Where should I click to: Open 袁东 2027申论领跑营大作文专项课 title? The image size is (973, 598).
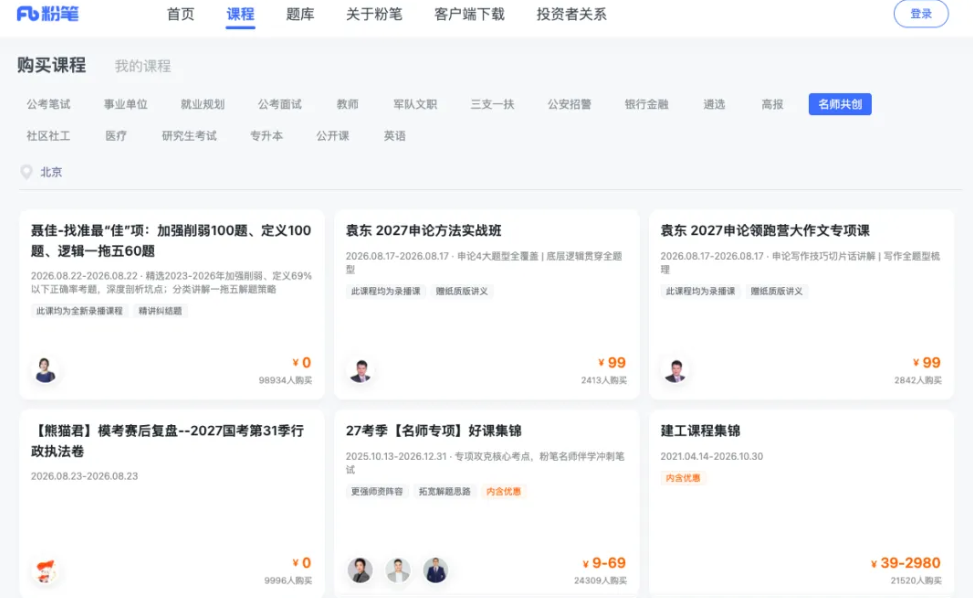(765, 231)
